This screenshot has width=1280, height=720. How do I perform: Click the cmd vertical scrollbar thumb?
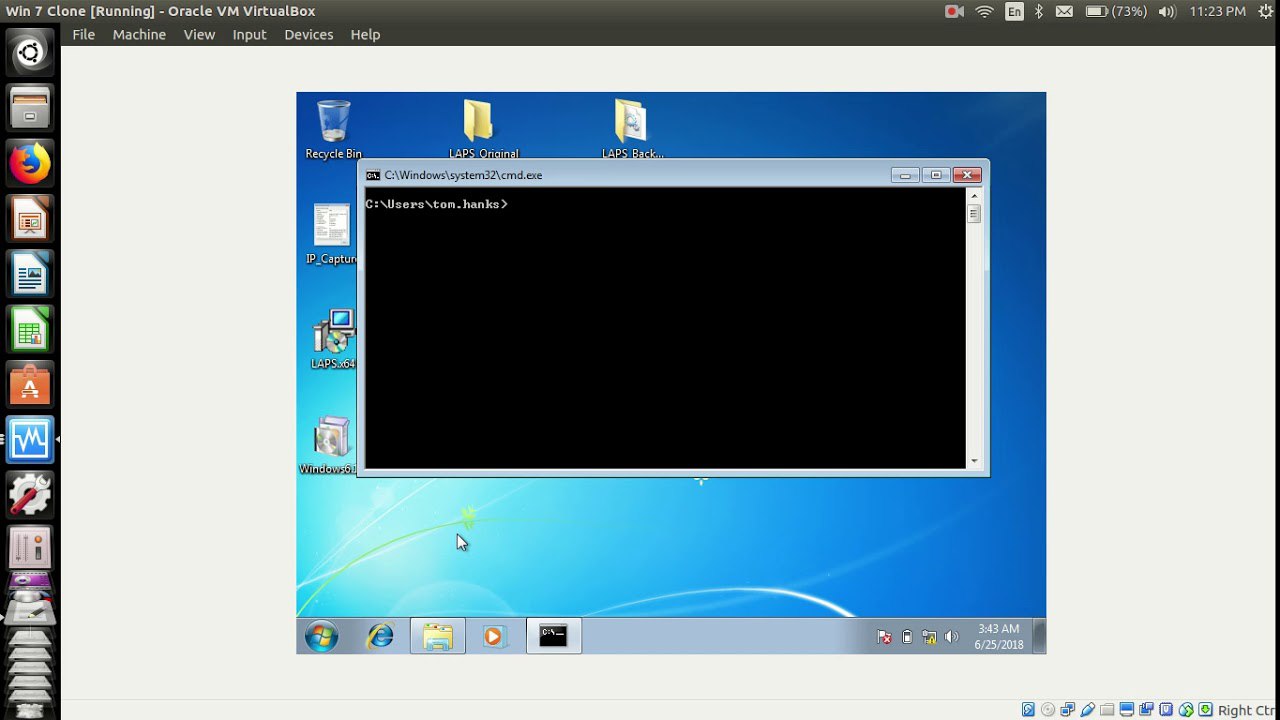pos(974,214)
